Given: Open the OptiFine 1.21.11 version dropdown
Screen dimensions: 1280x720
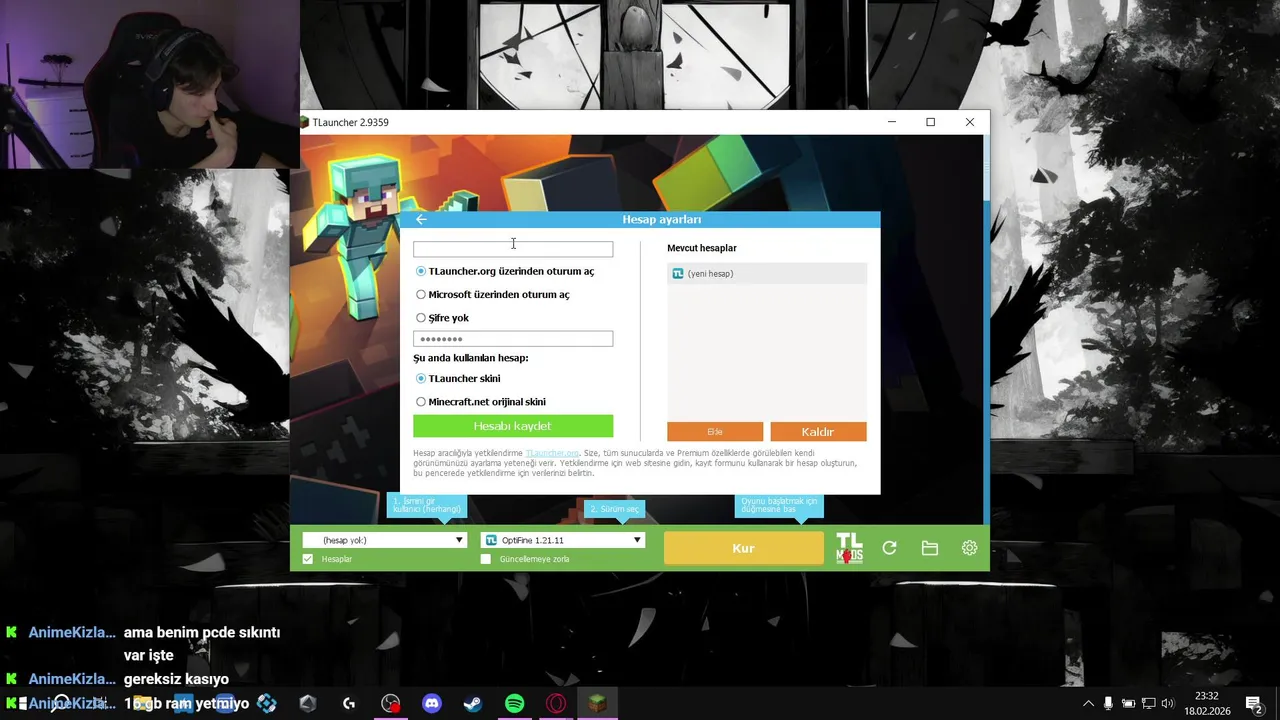Looking at the screenshot, I should (563, 540).
